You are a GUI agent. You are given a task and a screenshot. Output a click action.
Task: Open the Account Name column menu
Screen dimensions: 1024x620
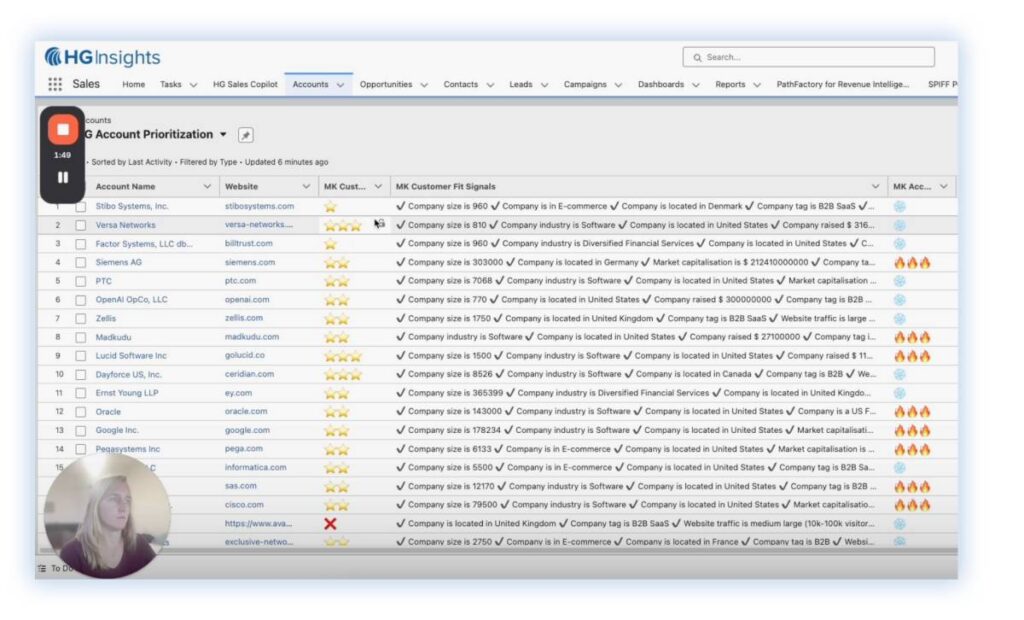[x=207, y=187]
